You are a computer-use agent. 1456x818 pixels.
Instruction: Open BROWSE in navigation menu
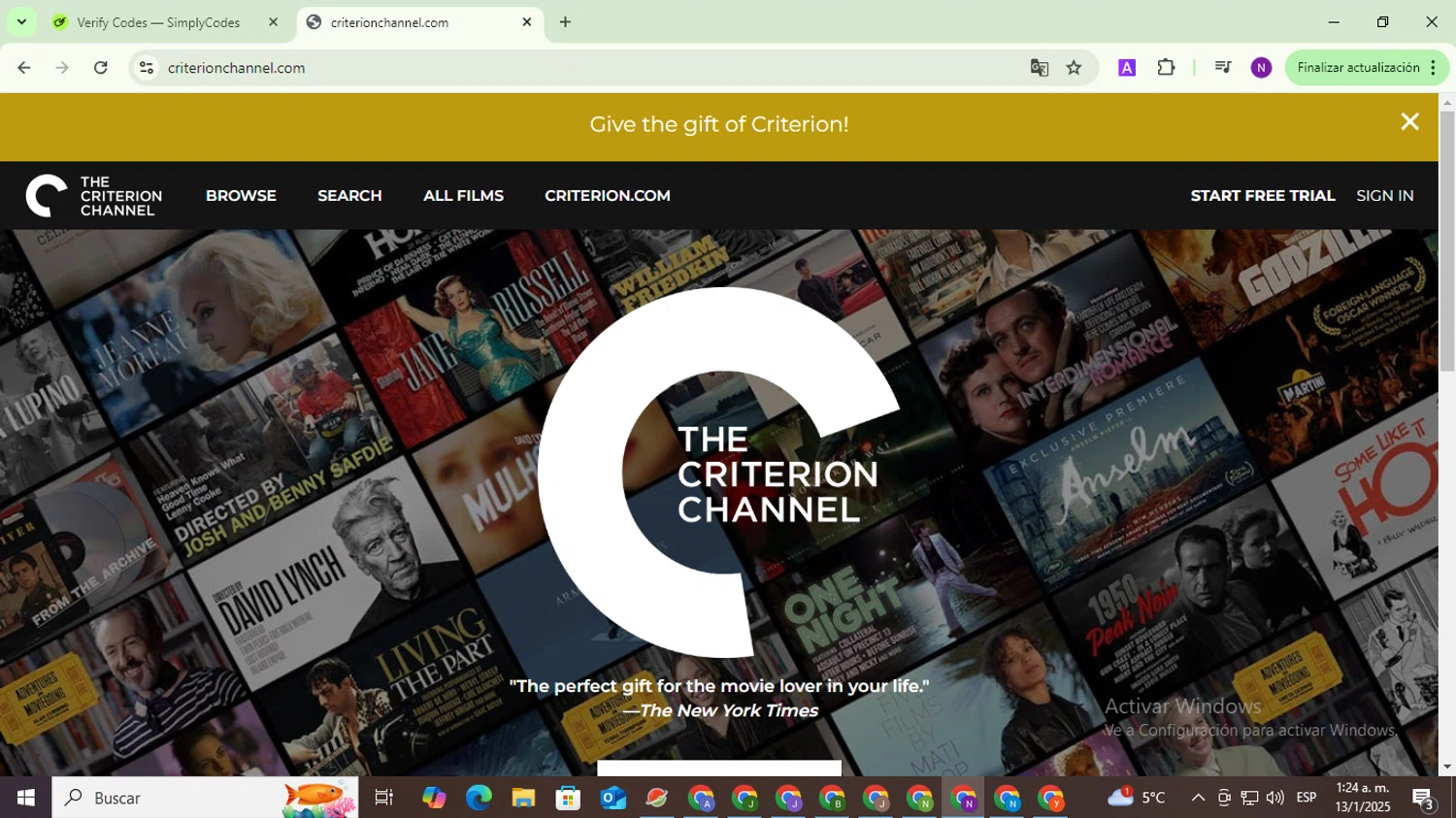[241, 196]
